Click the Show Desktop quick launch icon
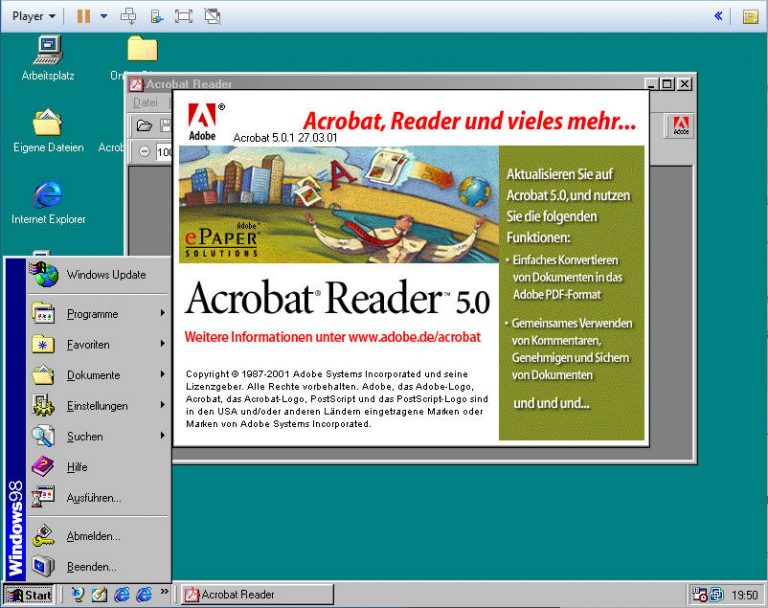The width and height of the screenshot is (768, 608). [x=99, y=594]
